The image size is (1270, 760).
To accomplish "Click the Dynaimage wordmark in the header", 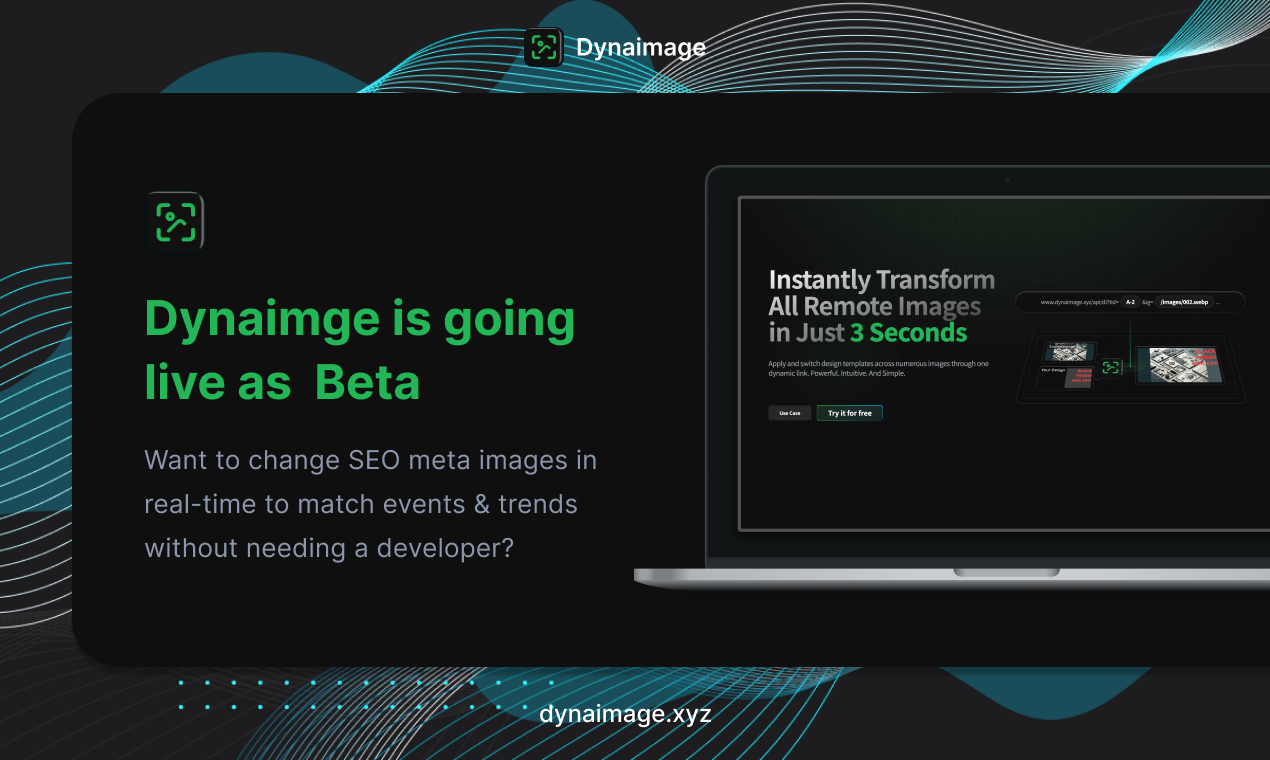I will pos(642,46).
